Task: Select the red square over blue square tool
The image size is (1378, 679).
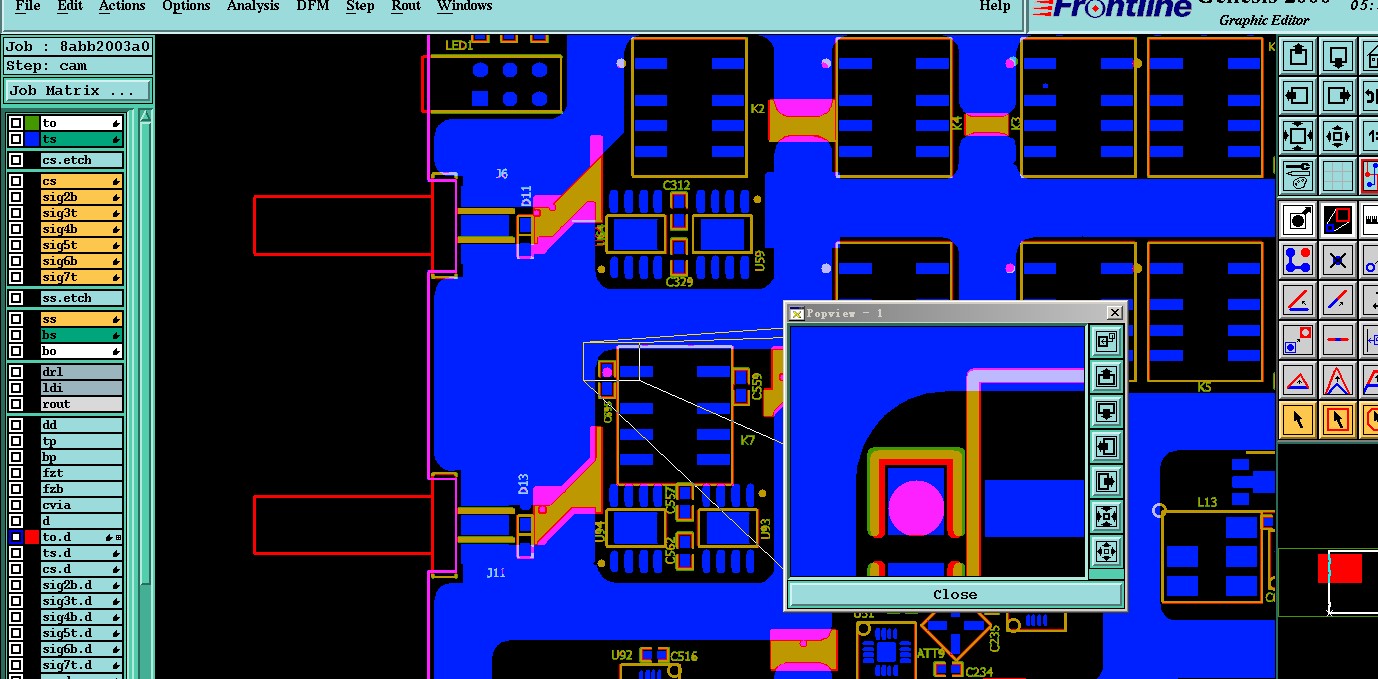Action: click(x=1298, y=339)
